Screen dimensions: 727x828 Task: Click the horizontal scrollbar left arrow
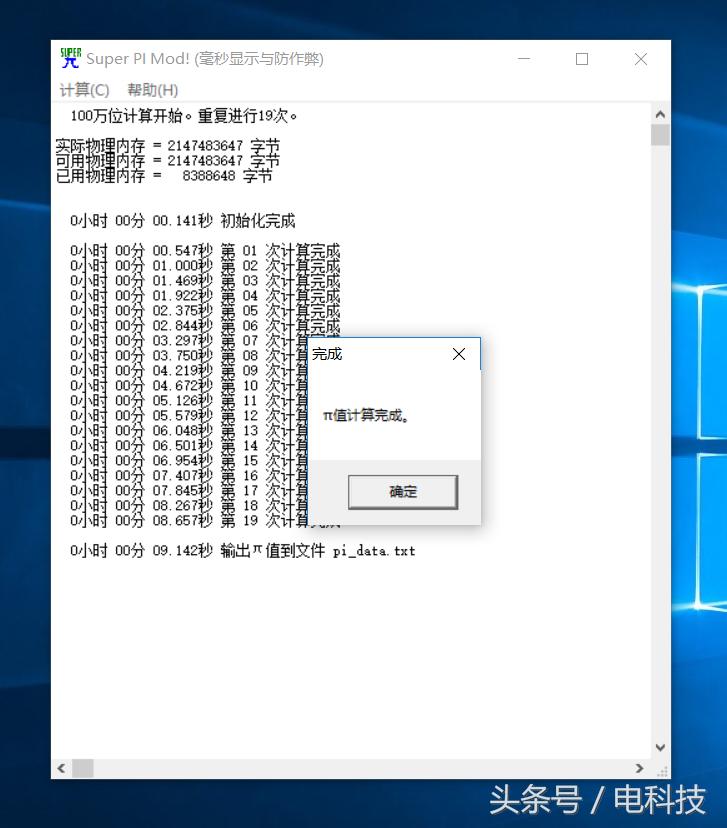coord(61,768)
